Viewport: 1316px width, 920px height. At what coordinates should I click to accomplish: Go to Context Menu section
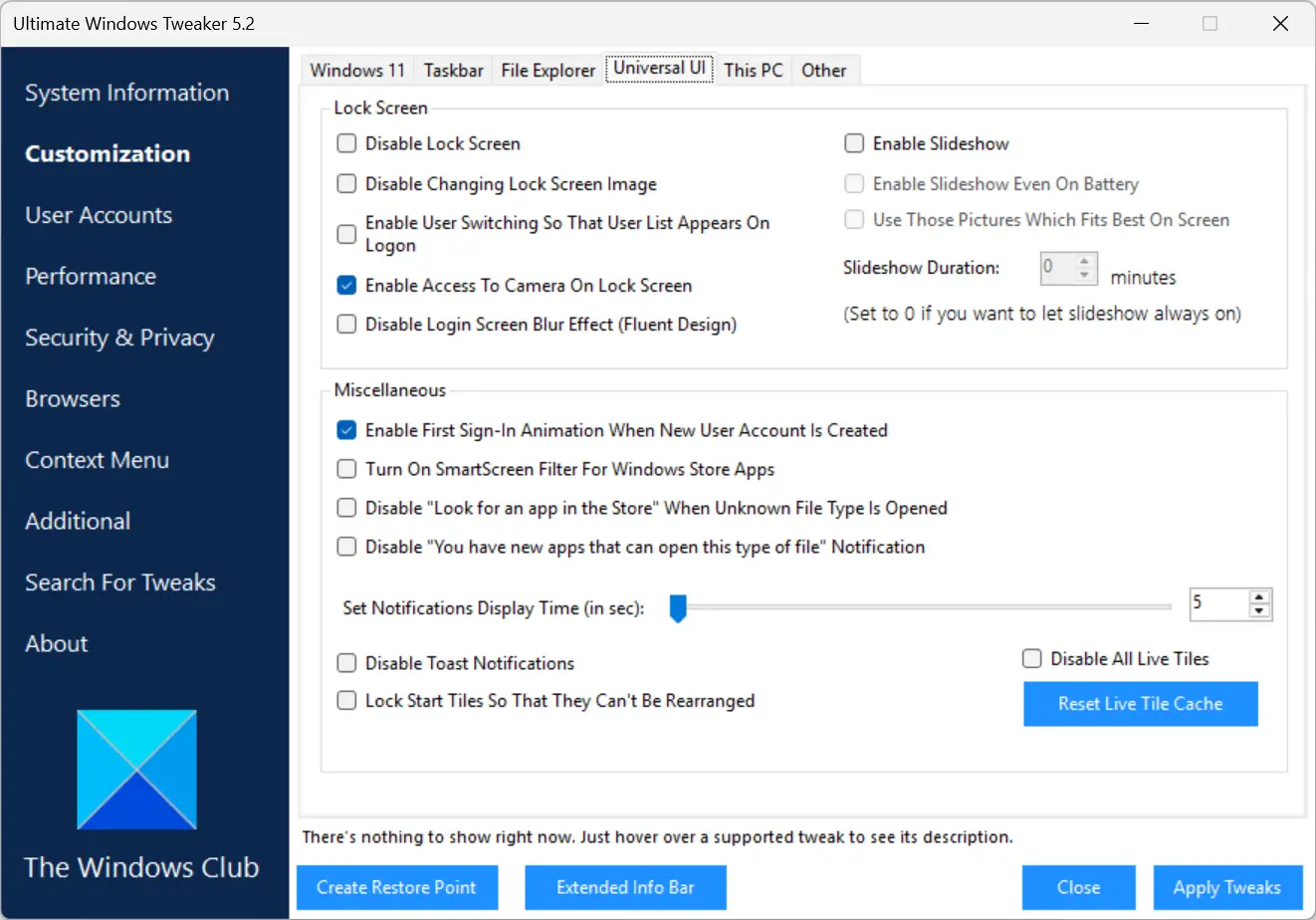[x=97, y=460]
